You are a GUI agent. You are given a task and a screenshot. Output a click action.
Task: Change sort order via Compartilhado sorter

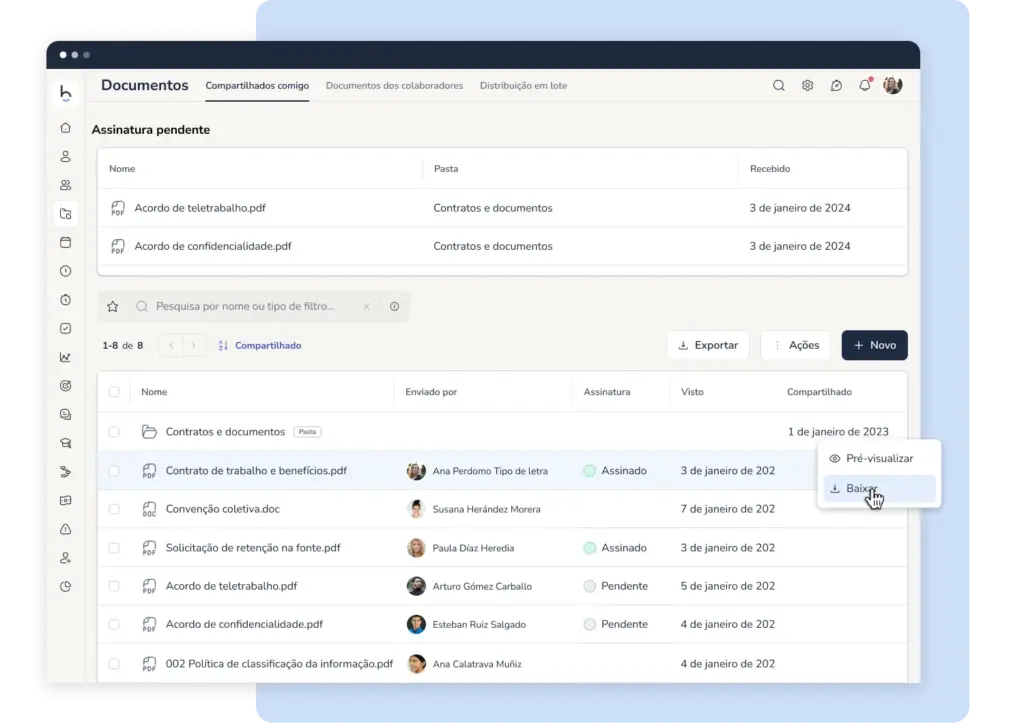click(x=260, y=345)
